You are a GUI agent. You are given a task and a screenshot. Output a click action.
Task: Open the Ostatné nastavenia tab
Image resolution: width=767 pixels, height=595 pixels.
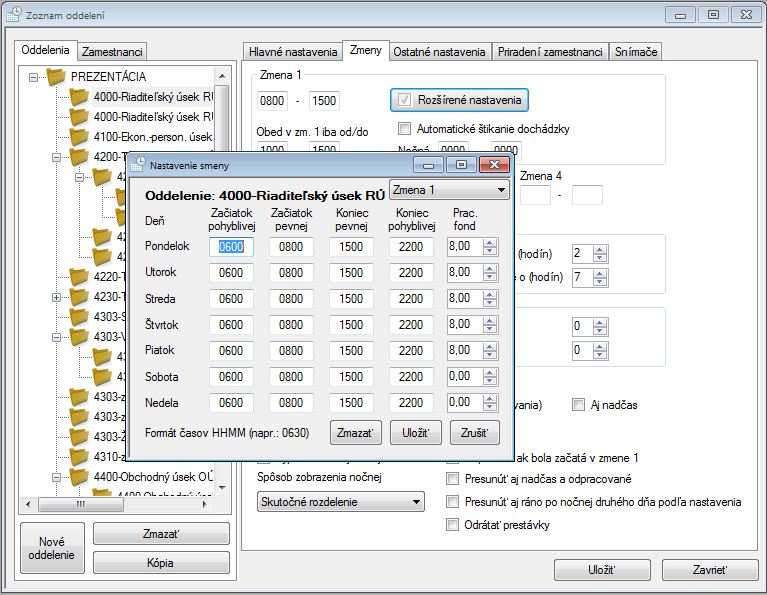tap(439, 52)
